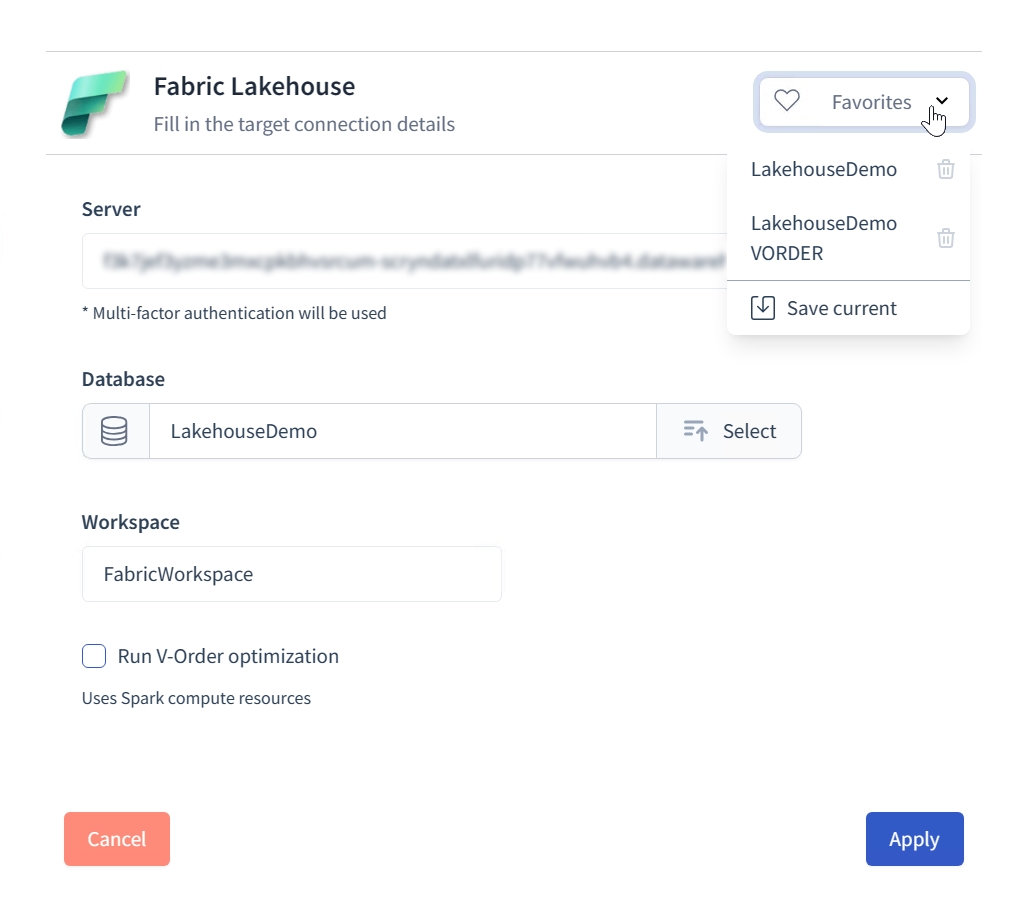1027x906 pixels.
Task: Open the database Select button
Action: pyautogui.click(x=729, y=431)
